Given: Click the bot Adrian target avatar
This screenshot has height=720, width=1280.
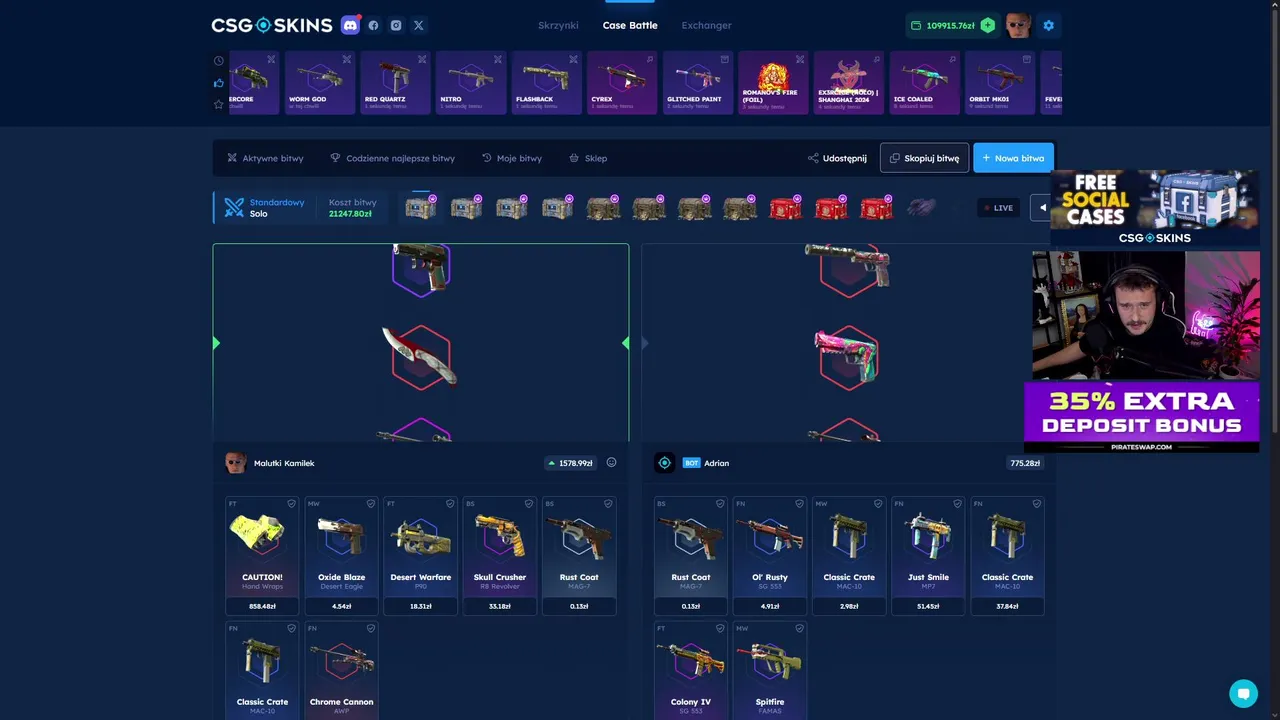Looking at the screenshot, I should (664, 463).
